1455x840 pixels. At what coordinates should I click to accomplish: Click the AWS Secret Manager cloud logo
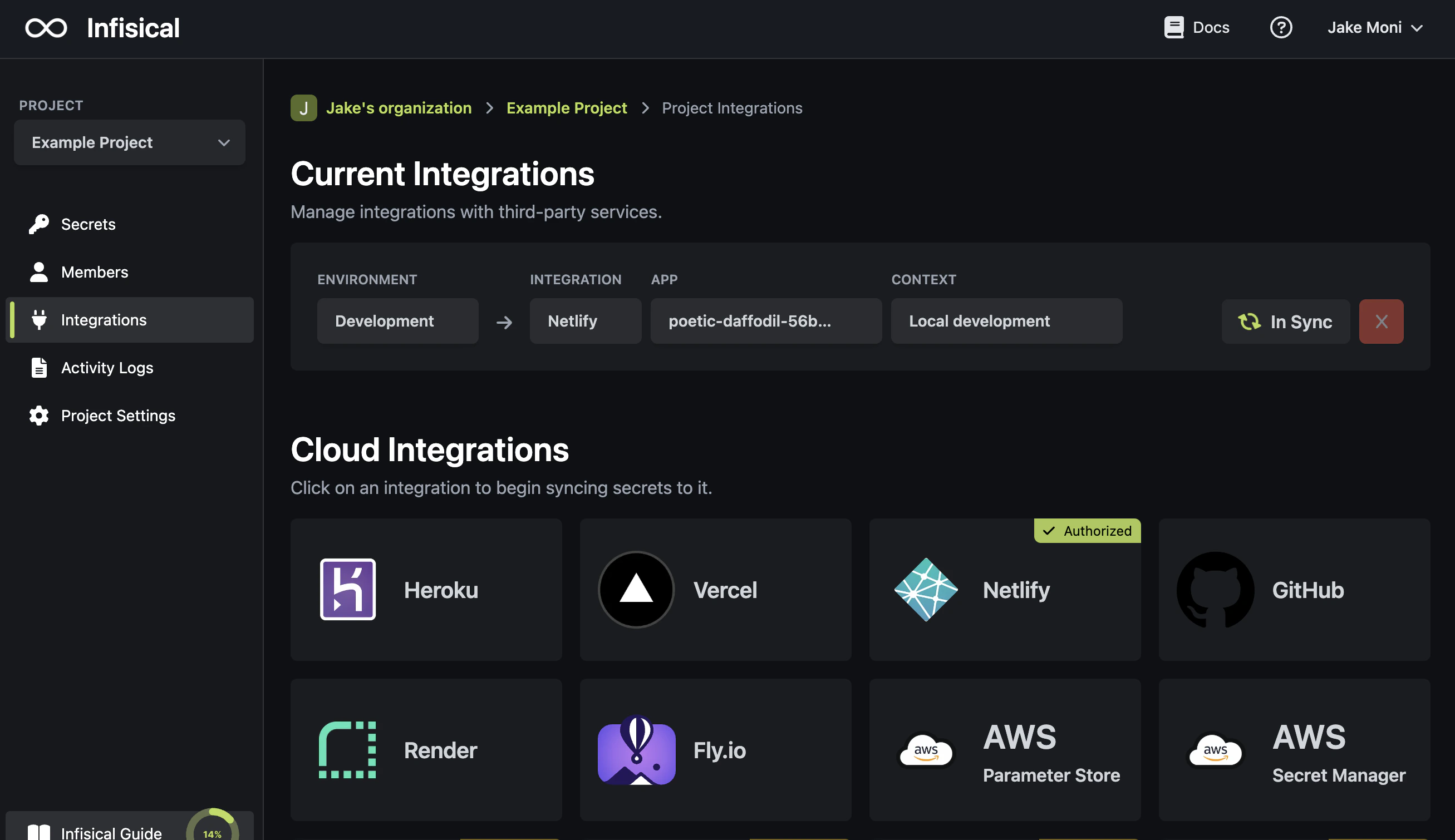[x=1215, y=749]
